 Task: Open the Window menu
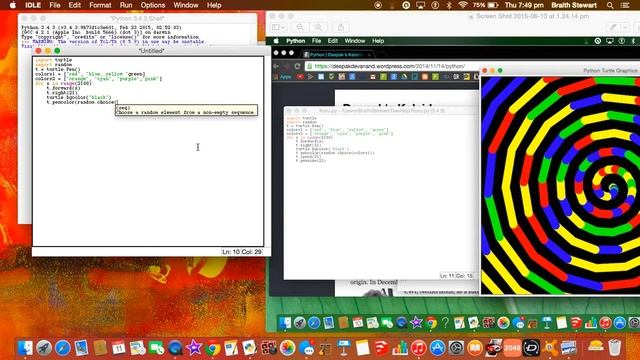click(x=186, y=5)
